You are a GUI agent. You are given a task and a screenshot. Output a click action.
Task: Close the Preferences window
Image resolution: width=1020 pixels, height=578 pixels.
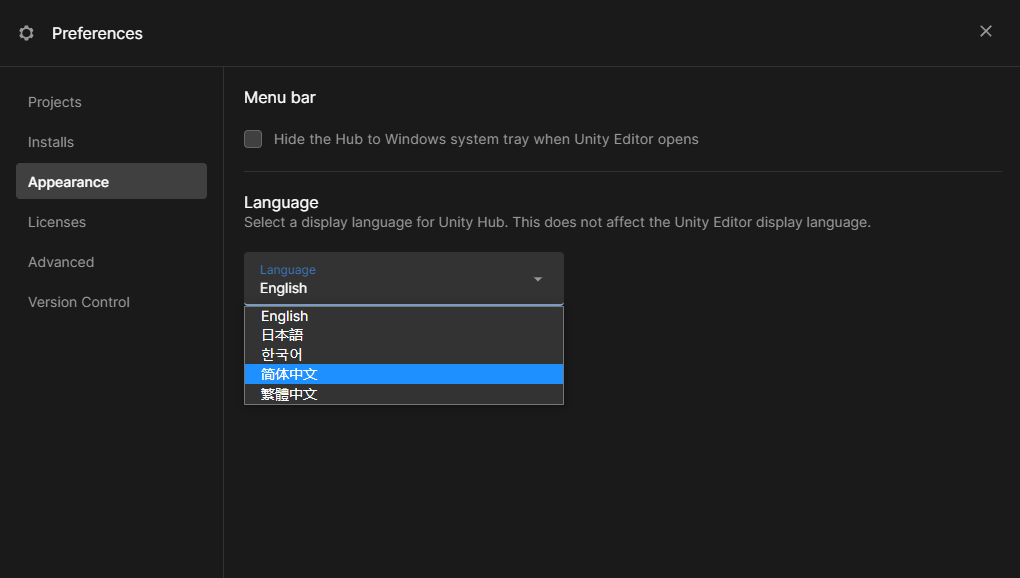point(986,31)
